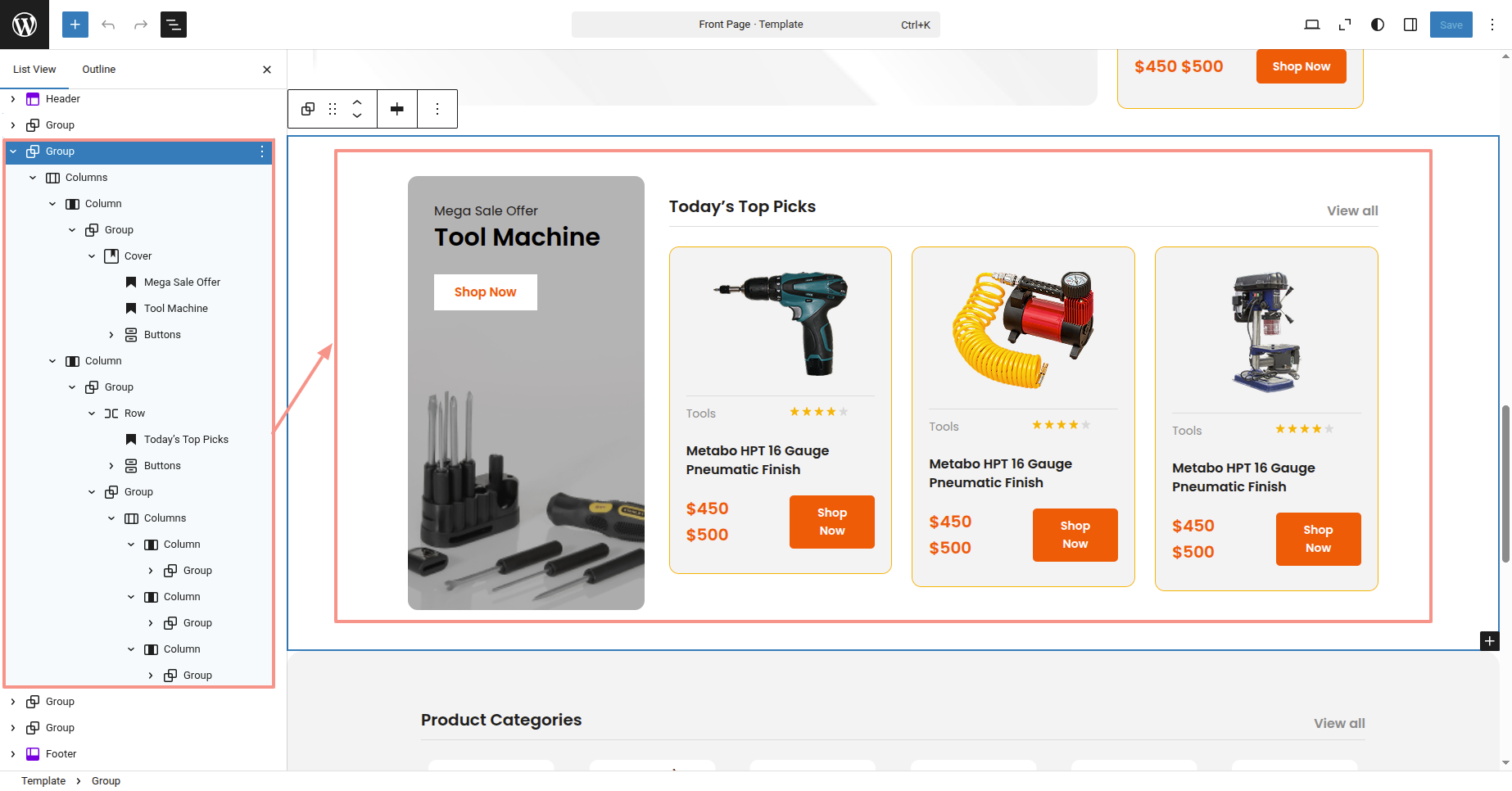The image size is (1512, 791).
Task: Open the block toolbar align button
Action: coord(397,109)
